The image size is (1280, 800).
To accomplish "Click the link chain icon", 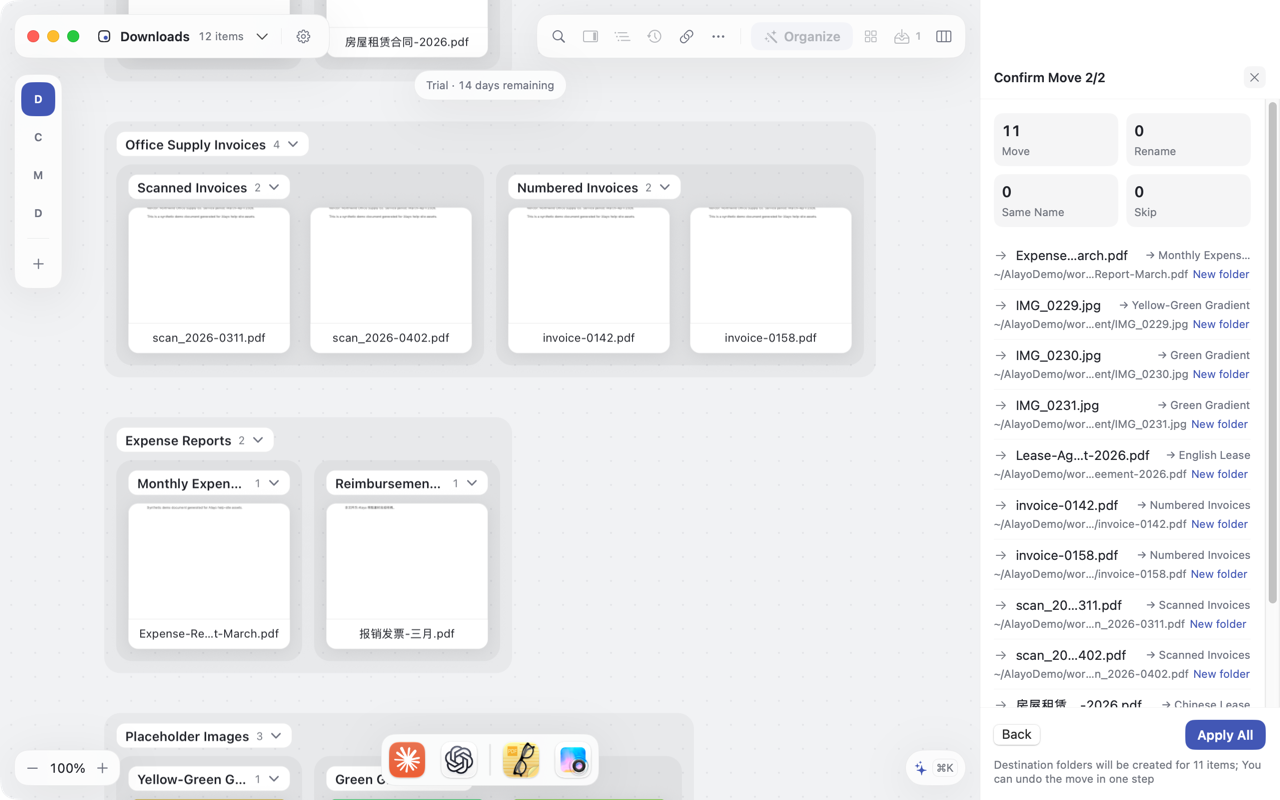I will [686, 37].
